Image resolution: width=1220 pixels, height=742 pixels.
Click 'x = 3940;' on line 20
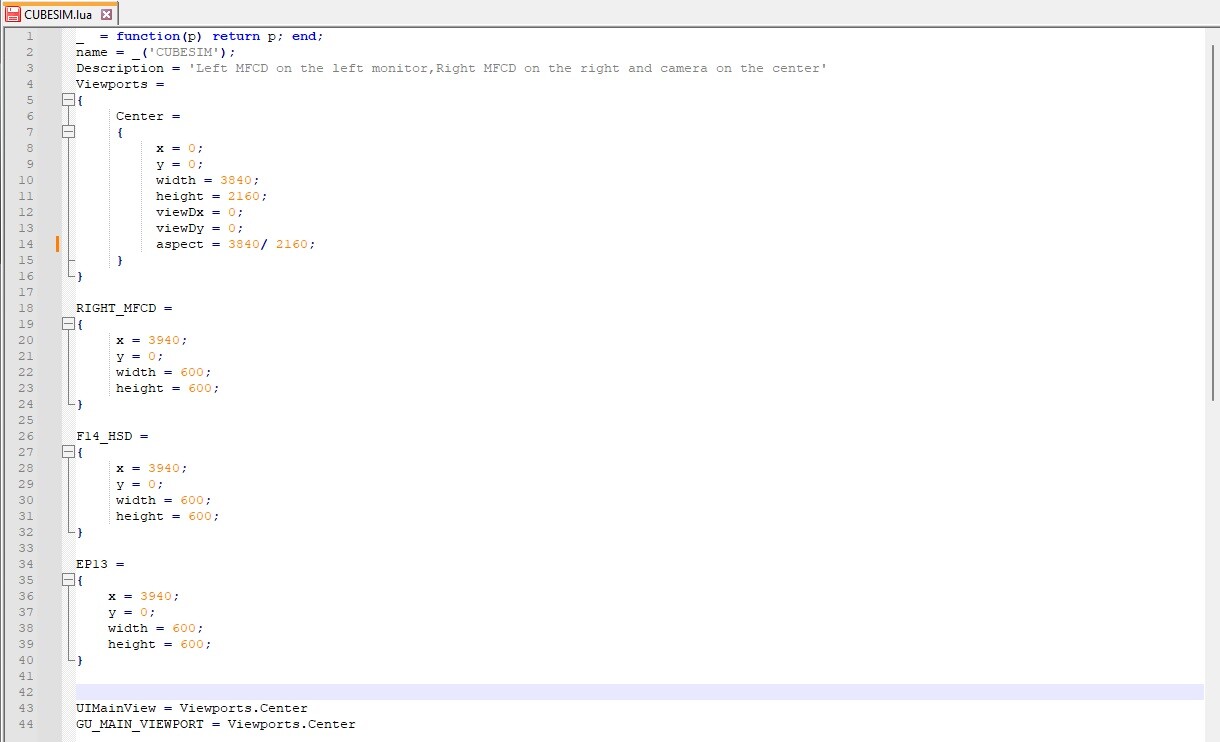tap(151, 340)
